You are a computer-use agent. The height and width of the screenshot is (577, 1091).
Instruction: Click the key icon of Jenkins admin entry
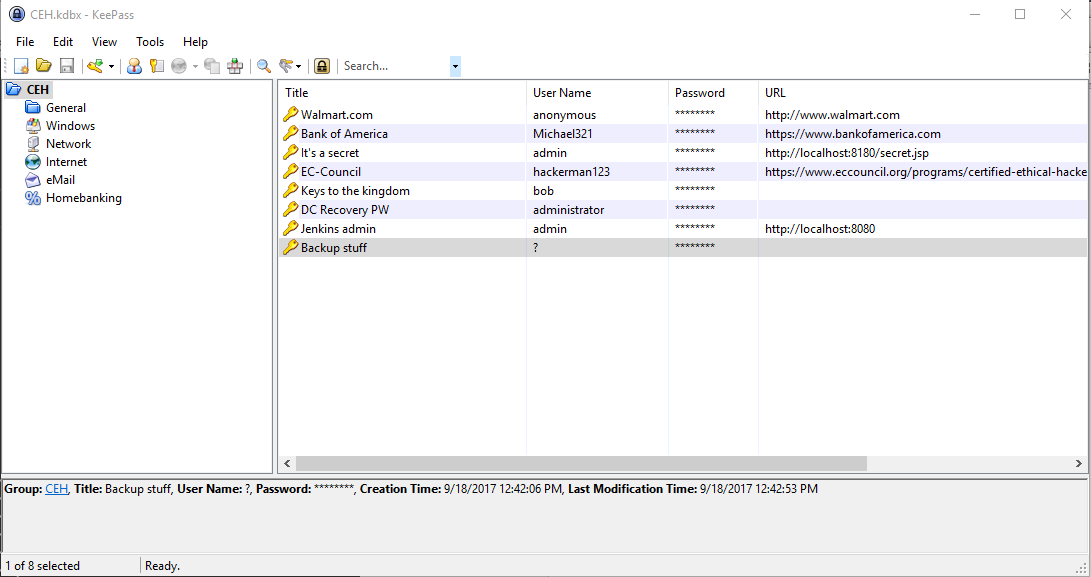(x=290, y=228)
